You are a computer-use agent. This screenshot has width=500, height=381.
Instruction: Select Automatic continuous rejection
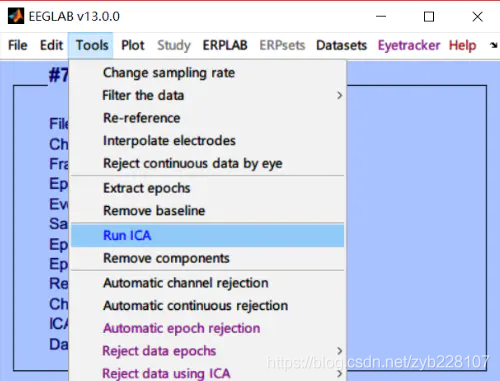pyautogui.click(x=207, y=306)
